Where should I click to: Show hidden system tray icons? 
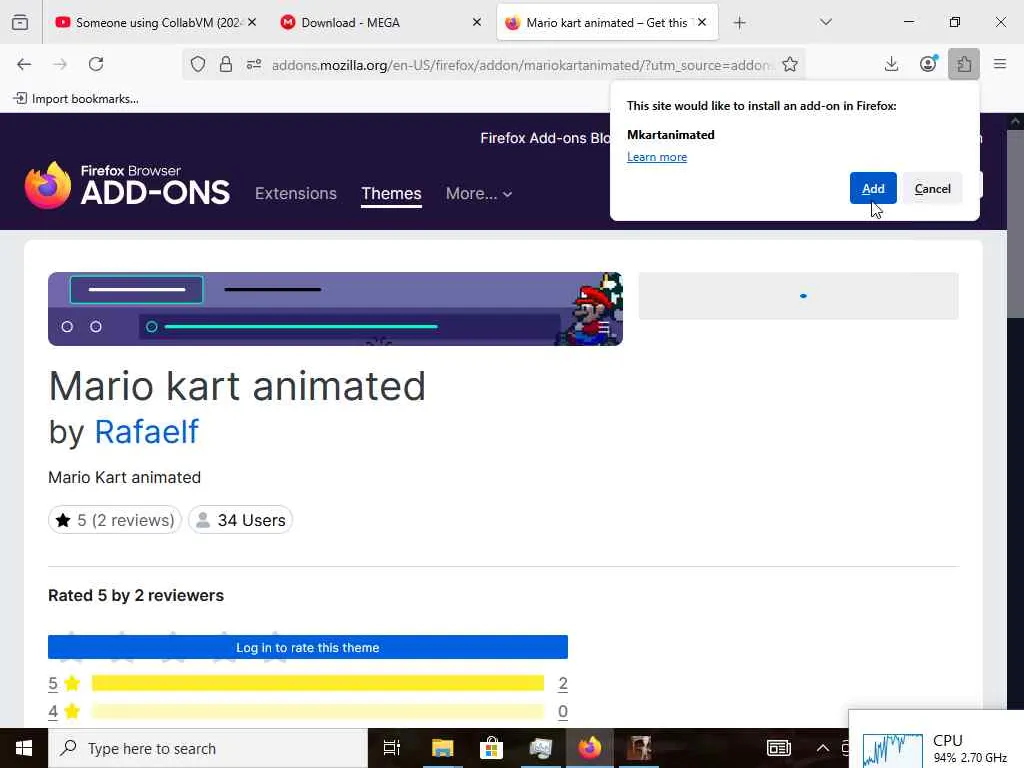(x=823, y=748)
